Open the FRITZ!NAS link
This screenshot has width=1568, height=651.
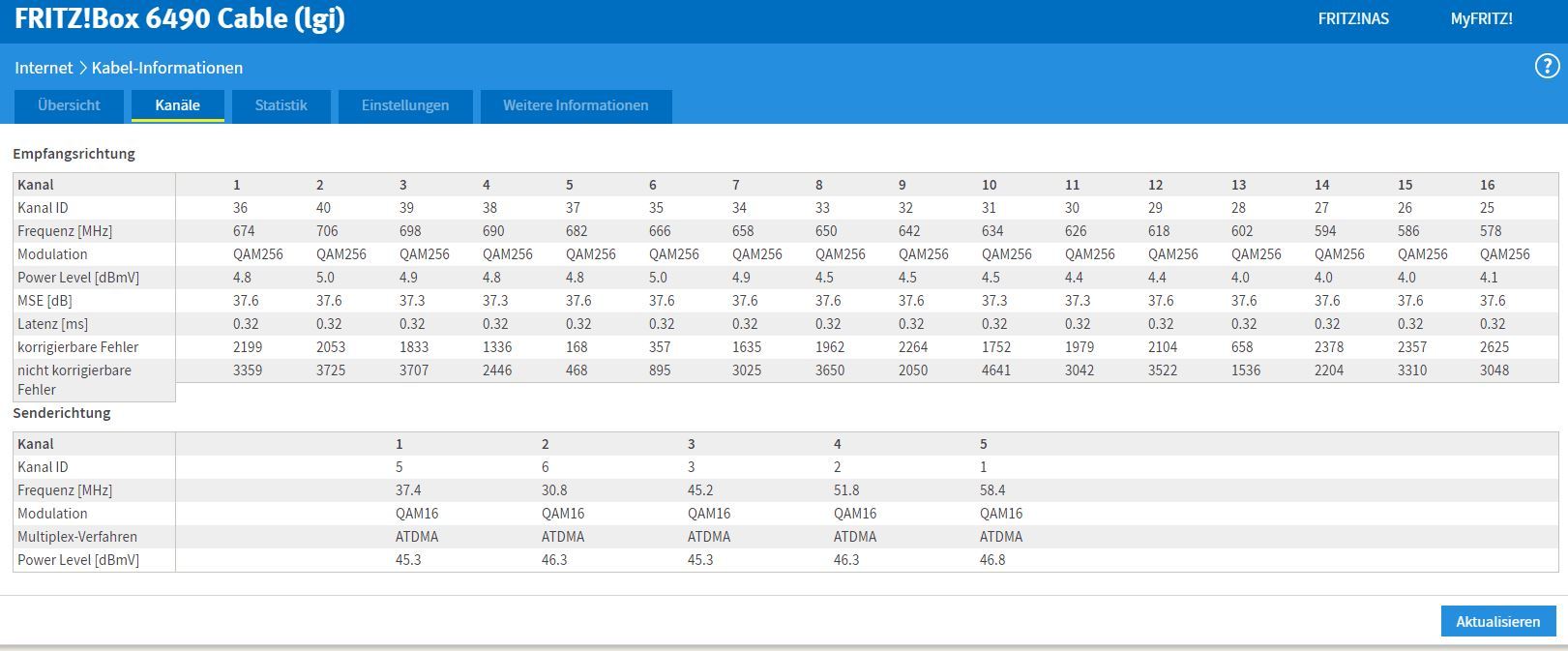(x=1353, y=19)
